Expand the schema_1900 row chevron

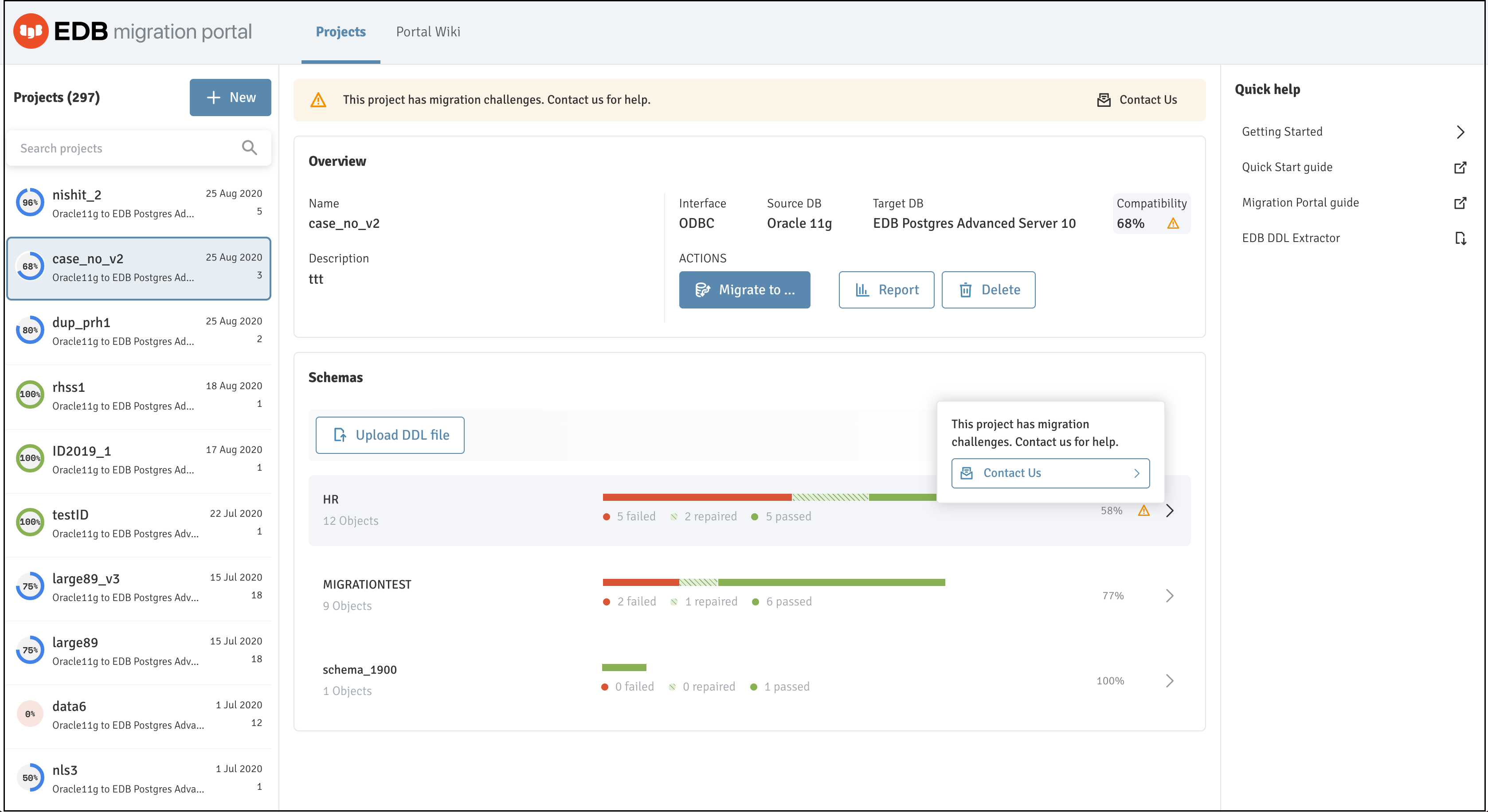[x=1170, y=681]
